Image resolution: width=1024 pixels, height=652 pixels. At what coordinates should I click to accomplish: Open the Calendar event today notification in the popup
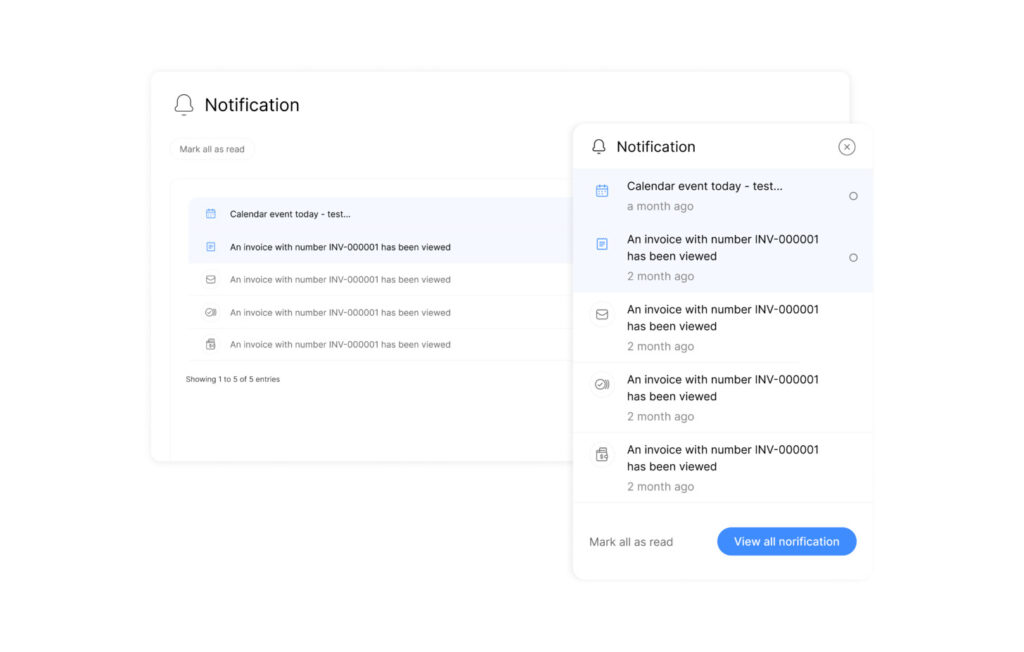point(704,187)
